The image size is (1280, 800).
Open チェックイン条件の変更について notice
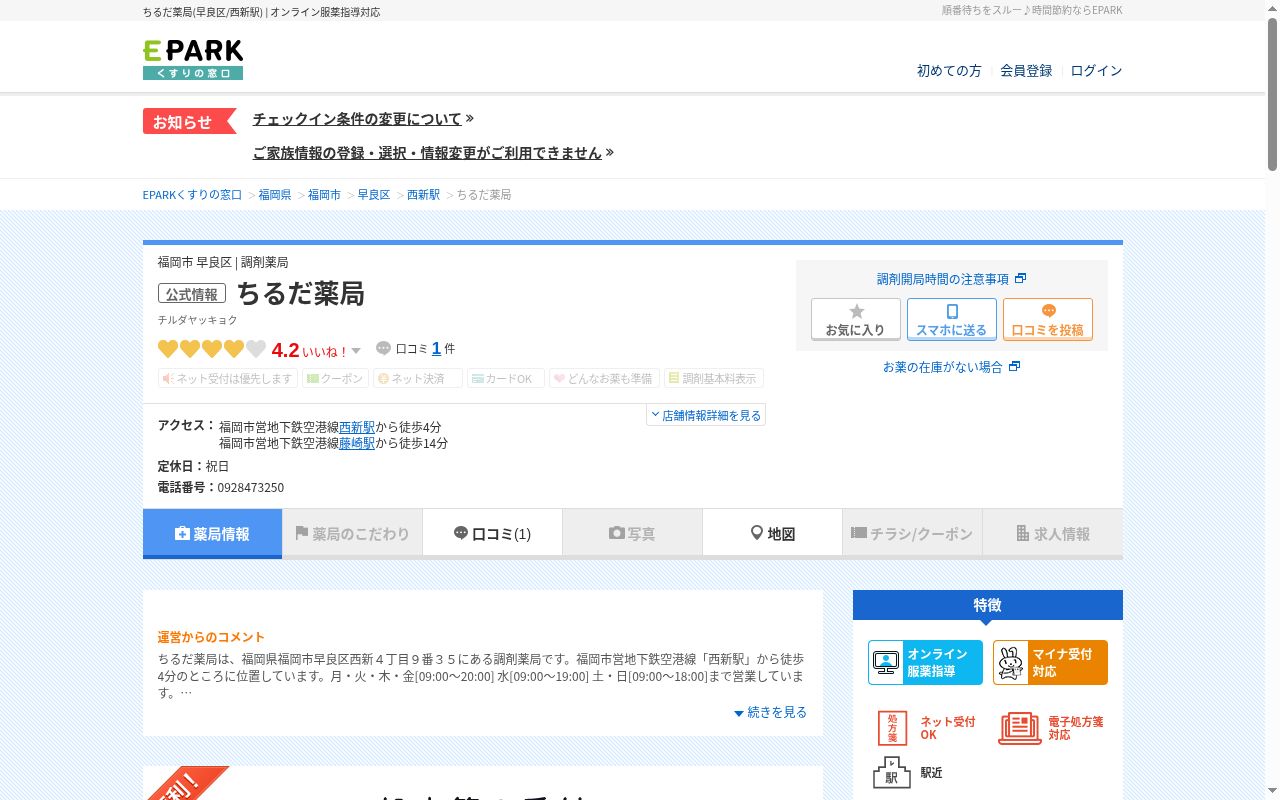click(x=357, y=119)
